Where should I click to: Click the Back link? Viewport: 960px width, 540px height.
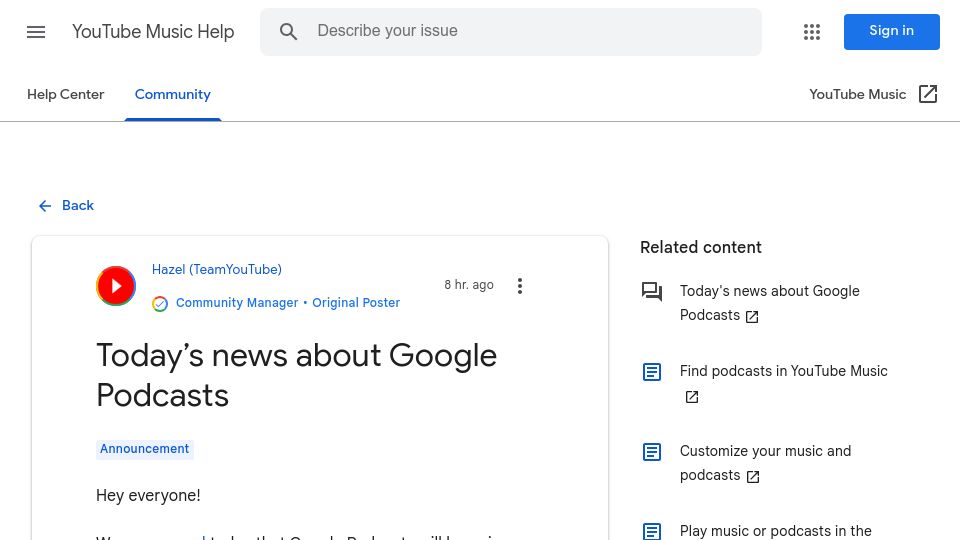(78, 206)
